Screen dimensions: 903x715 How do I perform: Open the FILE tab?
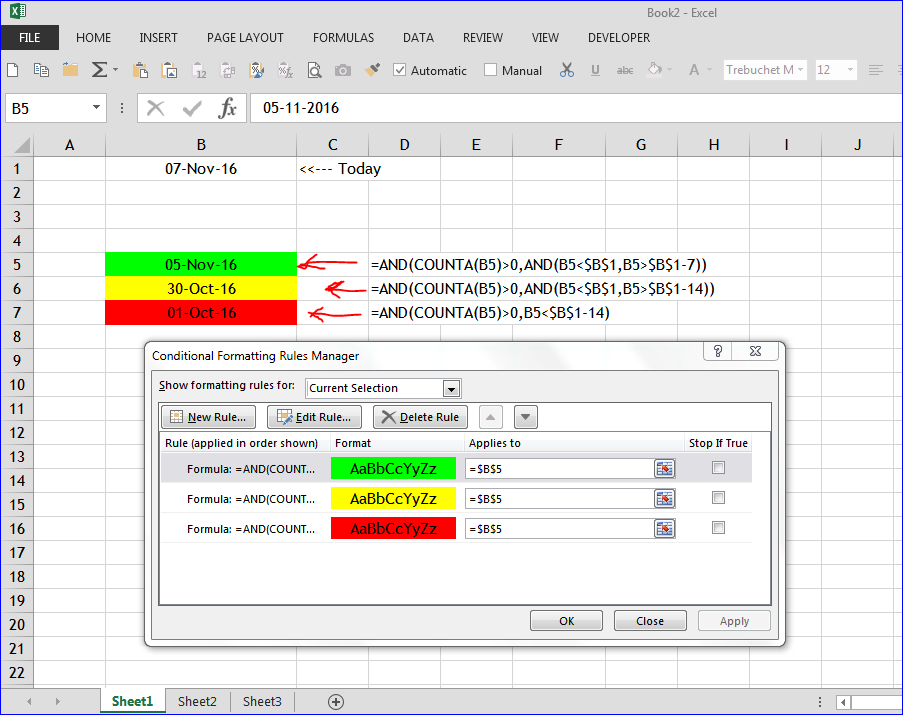click(x=30, y=37)
